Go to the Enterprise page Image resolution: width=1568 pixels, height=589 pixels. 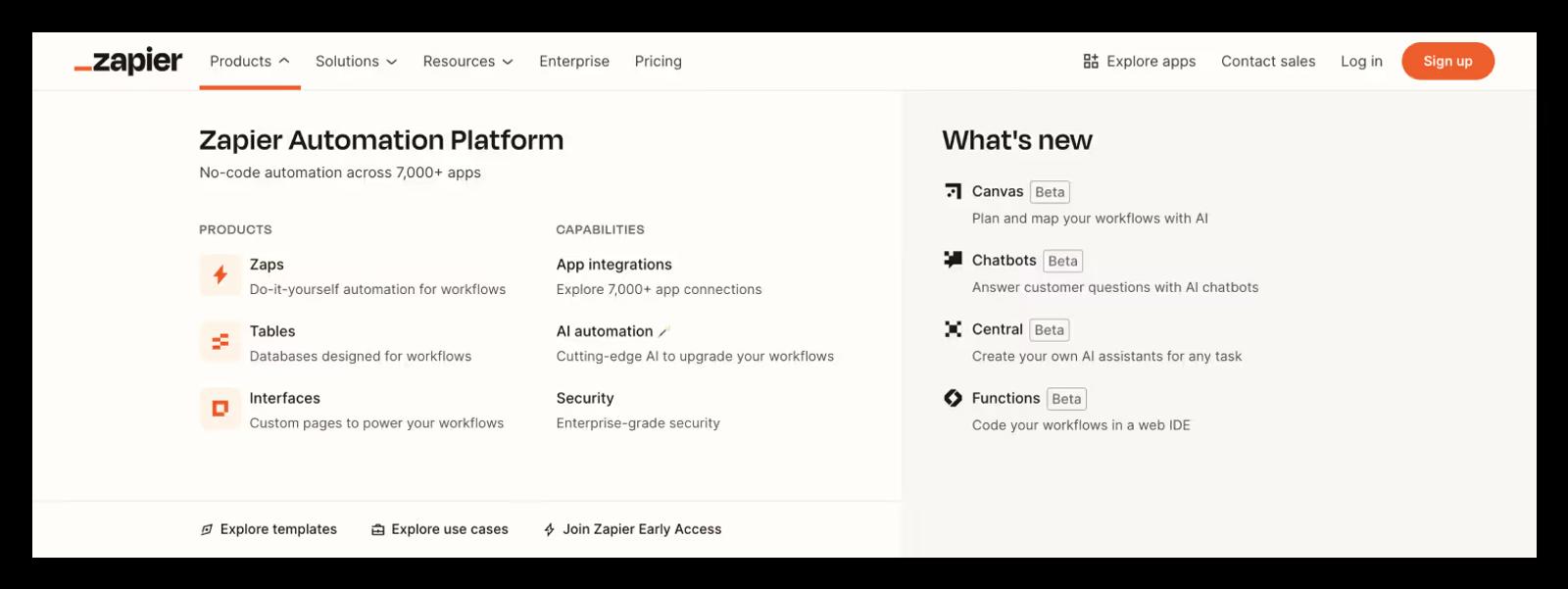574,61
